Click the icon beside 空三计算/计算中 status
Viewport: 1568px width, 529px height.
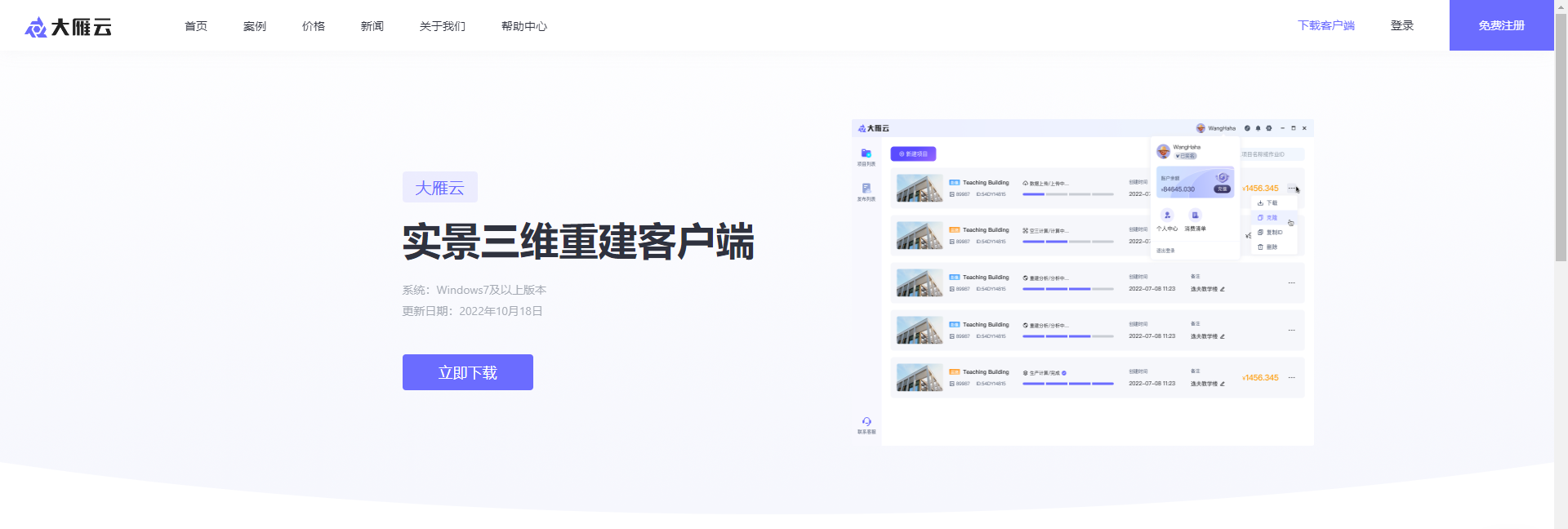(x=1026, y=231)
